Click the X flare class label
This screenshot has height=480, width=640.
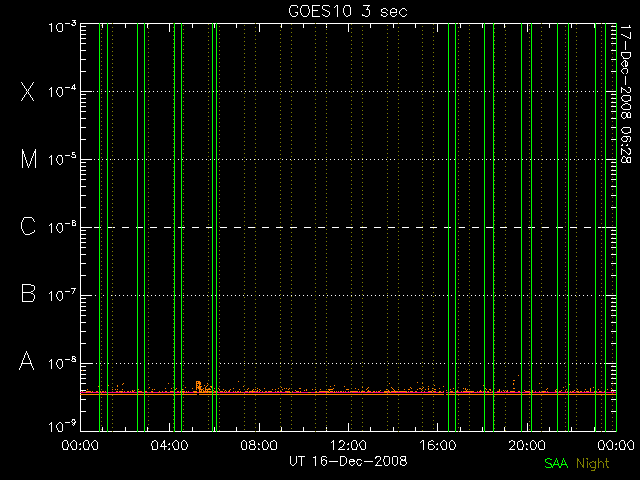(x=28, y=91)
